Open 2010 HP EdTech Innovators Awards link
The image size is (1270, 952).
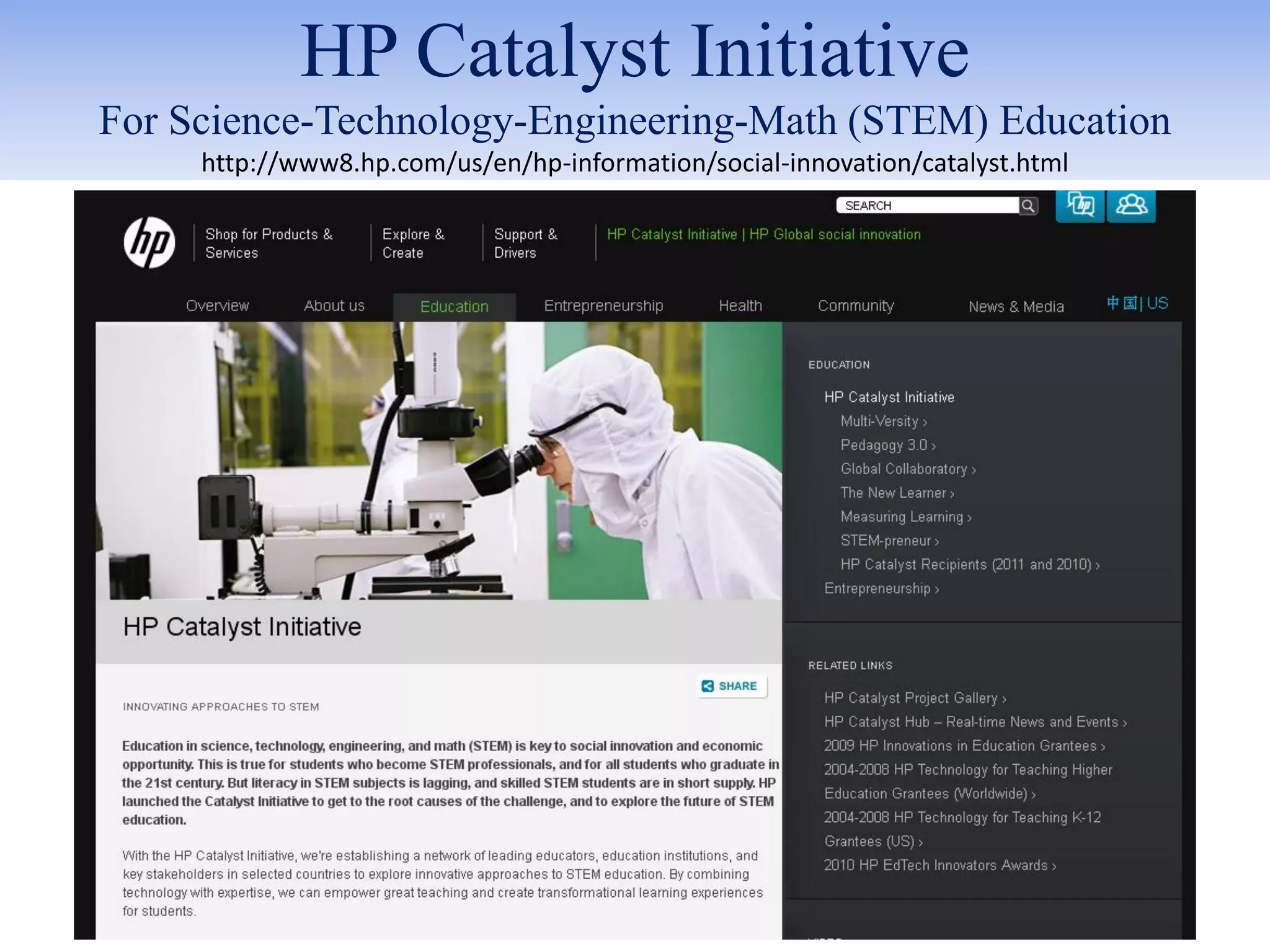[940, 865]
